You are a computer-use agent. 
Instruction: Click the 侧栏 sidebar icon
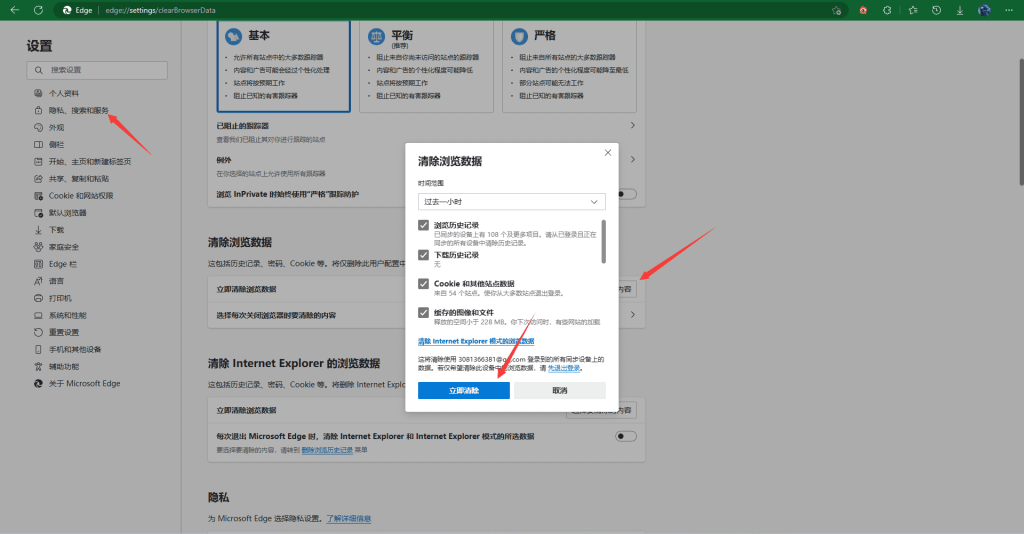[39, 144]
